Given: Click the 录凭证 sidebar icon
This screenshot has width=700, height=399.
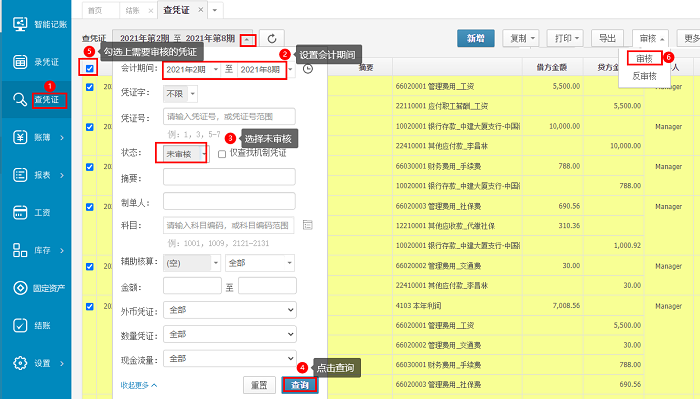Looking at the screenshot, I should click(x=20, y=62).
